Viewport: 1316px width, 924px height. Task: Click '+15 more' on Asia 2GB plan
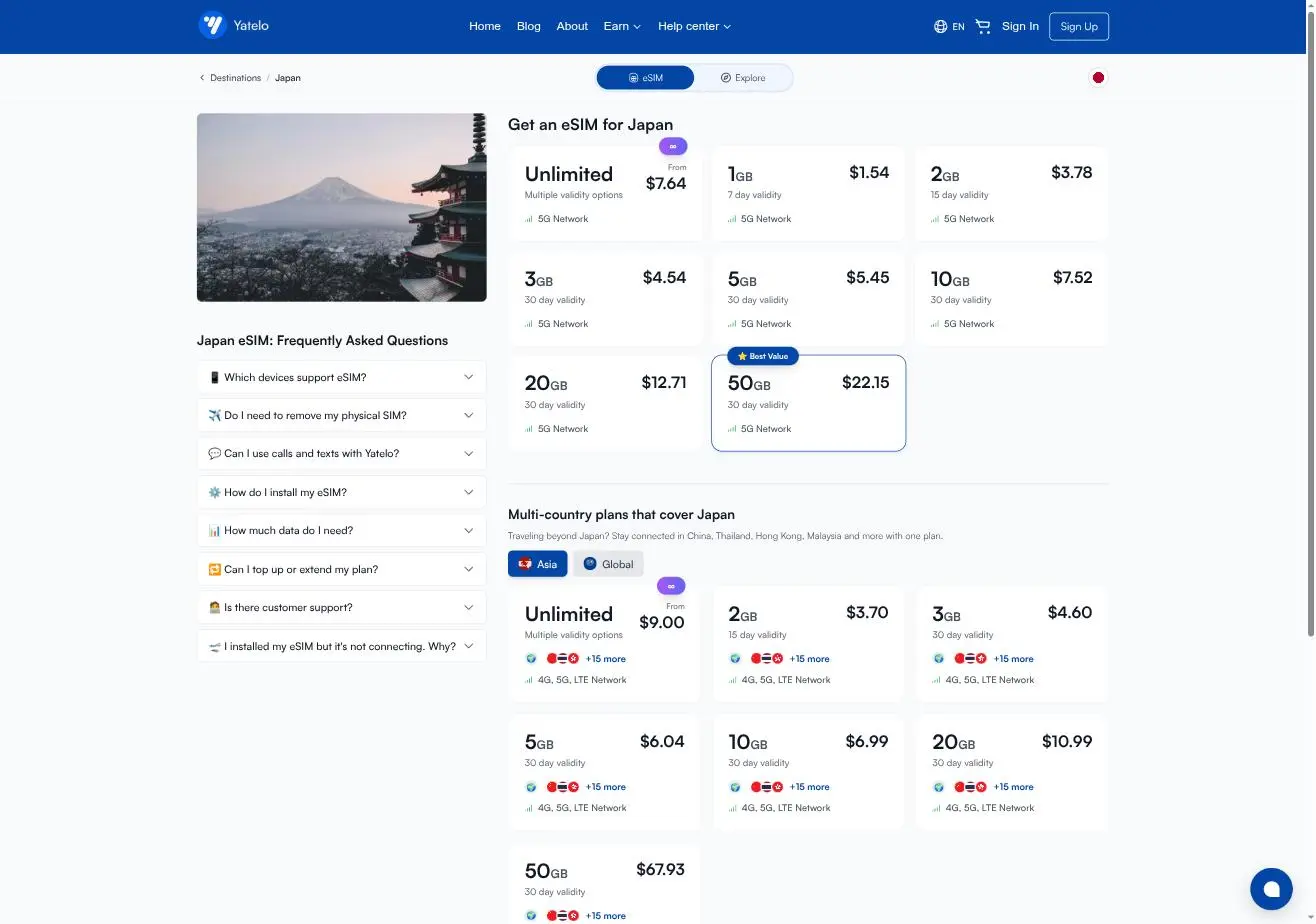[x=809, y=659]
